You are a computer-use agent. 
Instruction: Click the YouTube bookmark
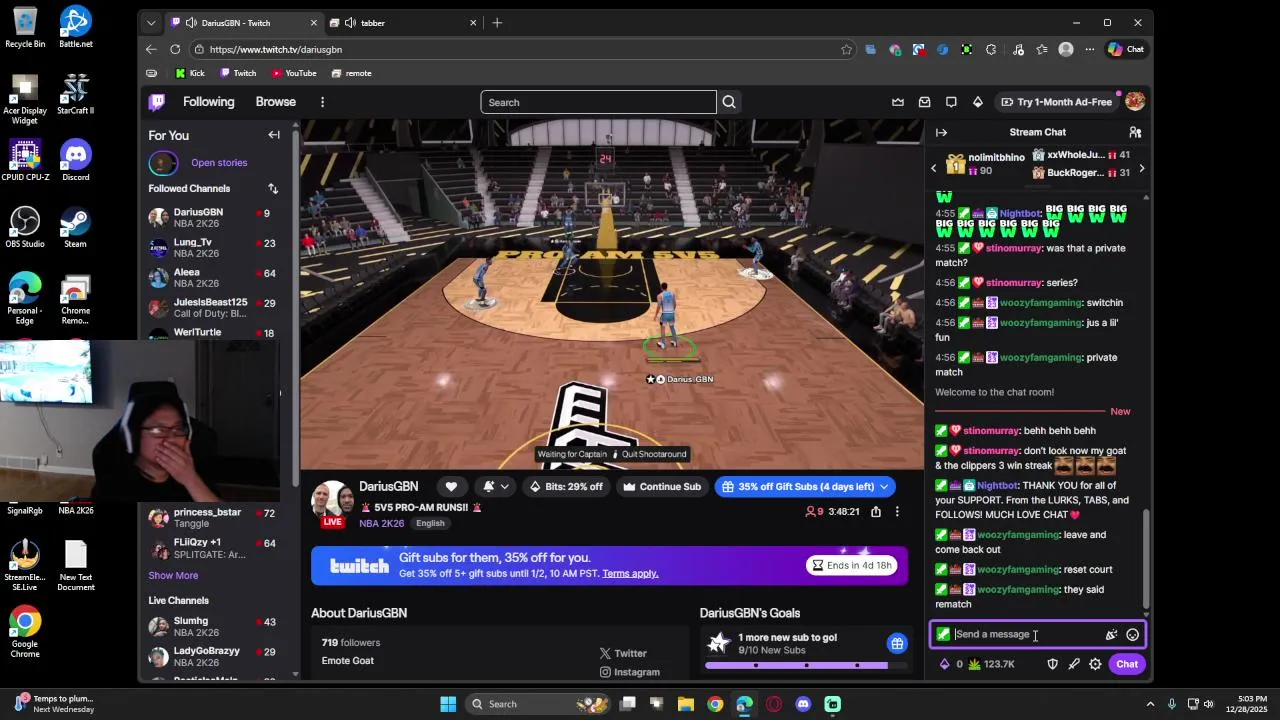pos(294,73)
